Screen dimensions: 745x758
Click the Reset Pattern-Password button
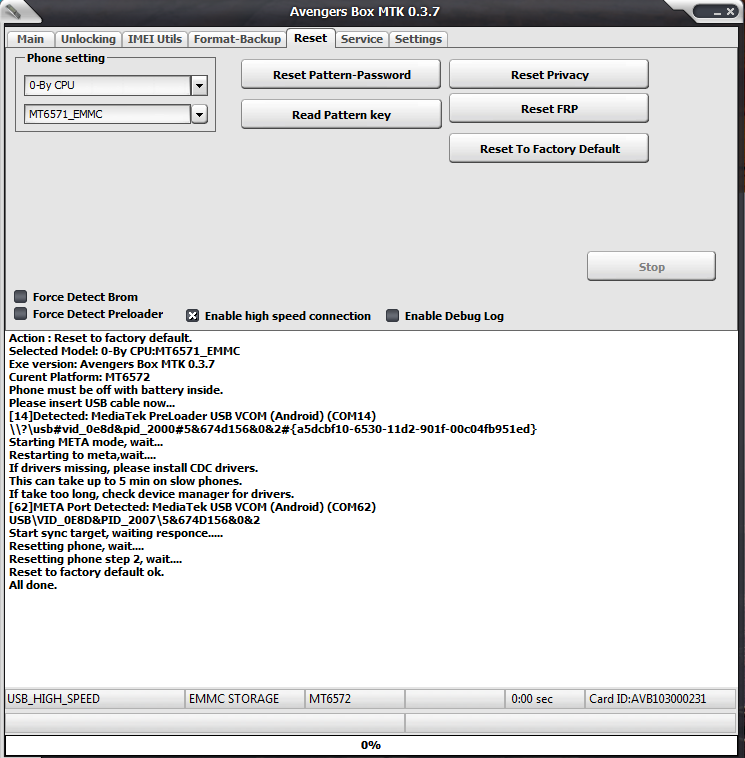pyautogui.click(x=341, y=74)
